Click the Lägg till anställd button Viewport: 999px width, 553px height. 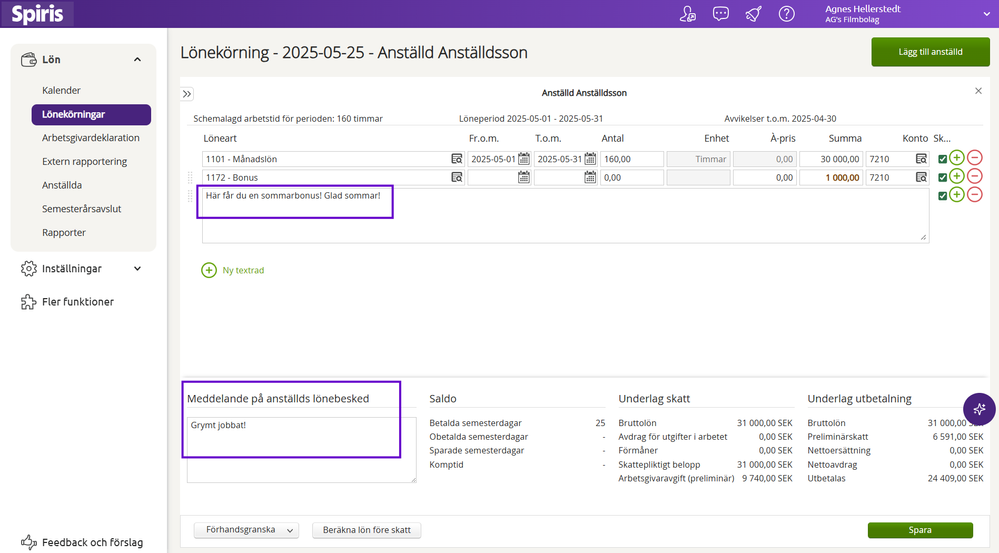pos(929,52)
